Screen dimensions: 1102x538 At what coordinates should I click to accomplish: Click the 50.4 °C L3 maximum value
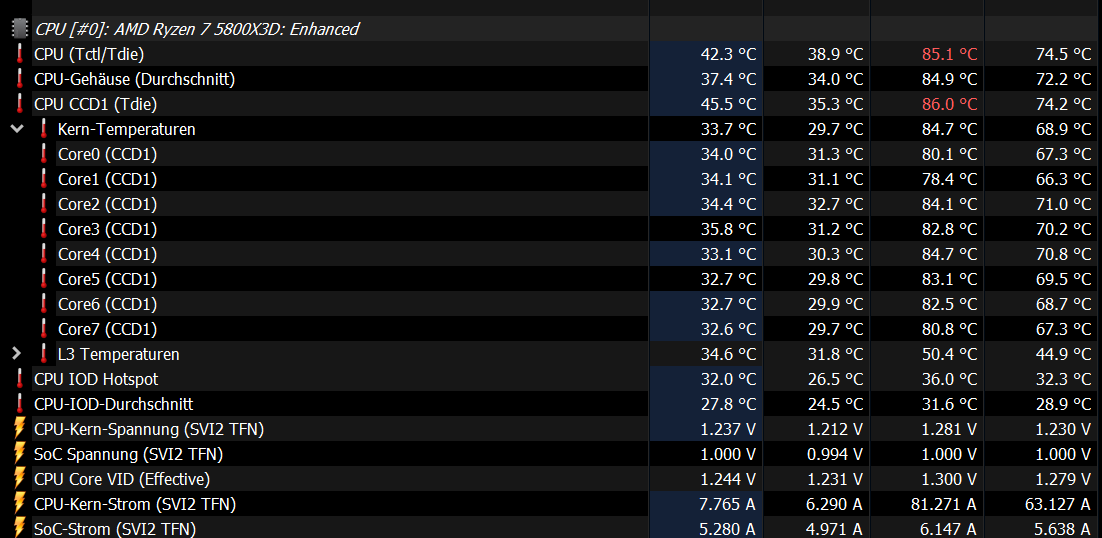(x=949, y=354)
